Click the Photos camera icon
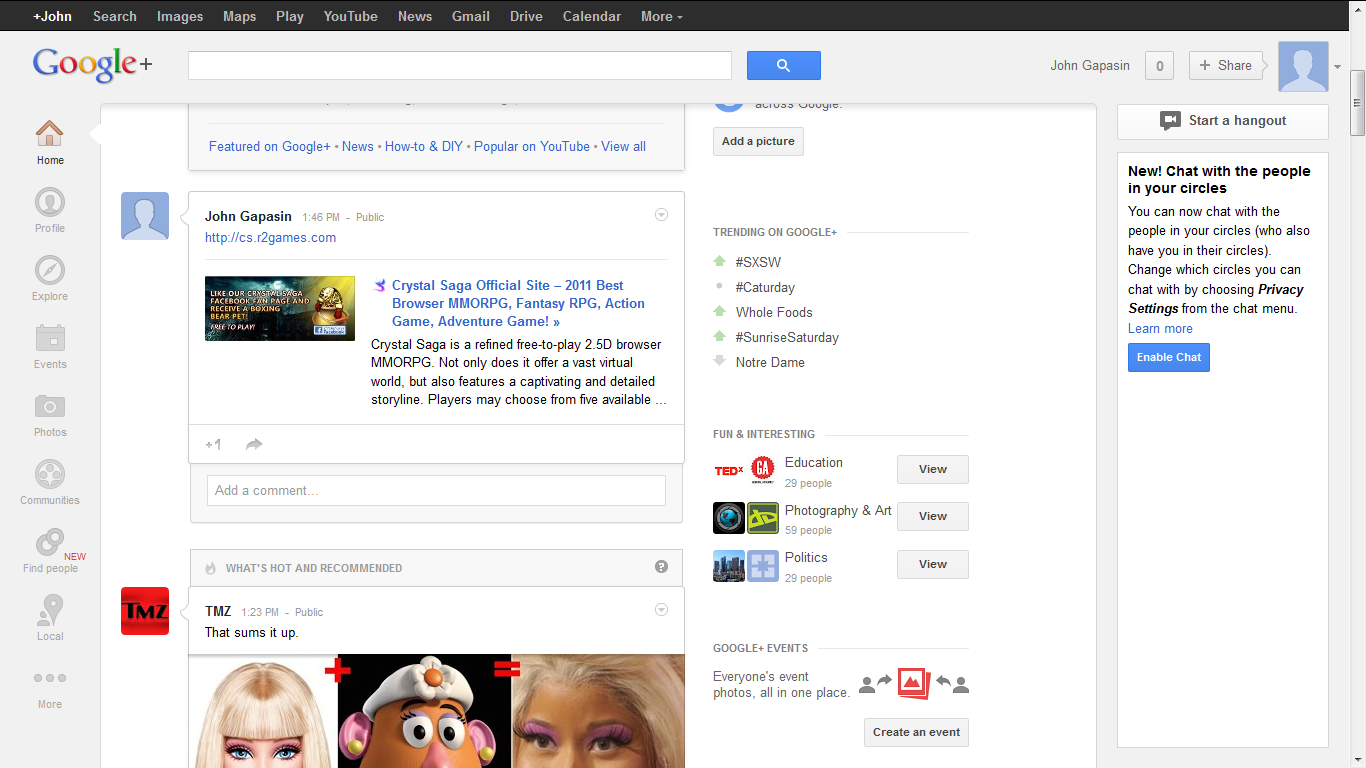Viewport: 1366px width, 768px height. pos(49,406)
